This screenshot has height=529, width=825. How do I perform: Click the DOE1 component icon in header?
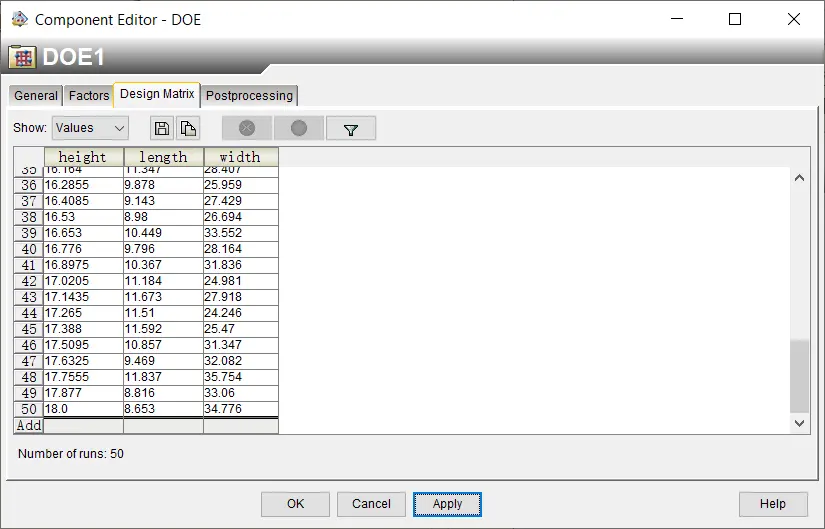tap(22, 57)
